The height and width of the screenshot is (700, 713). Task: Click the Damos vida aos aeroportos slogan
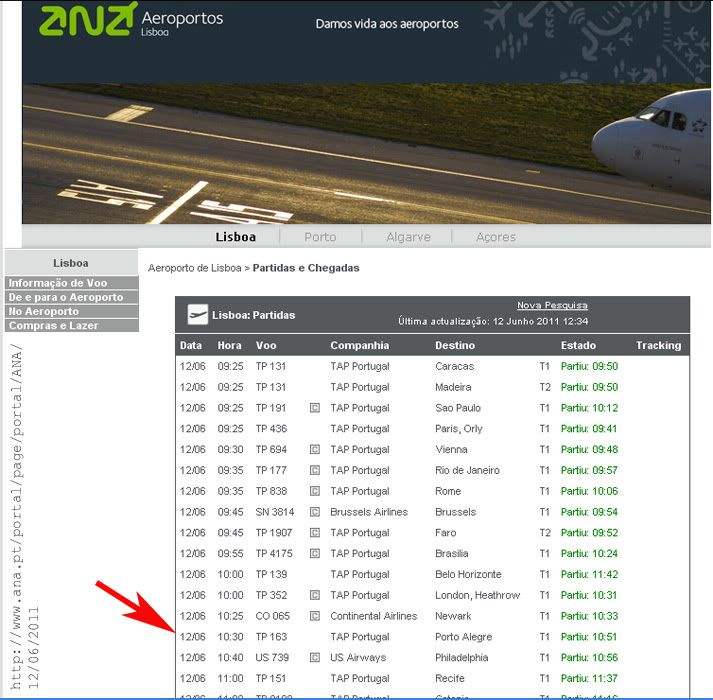(x=387, y=24)
